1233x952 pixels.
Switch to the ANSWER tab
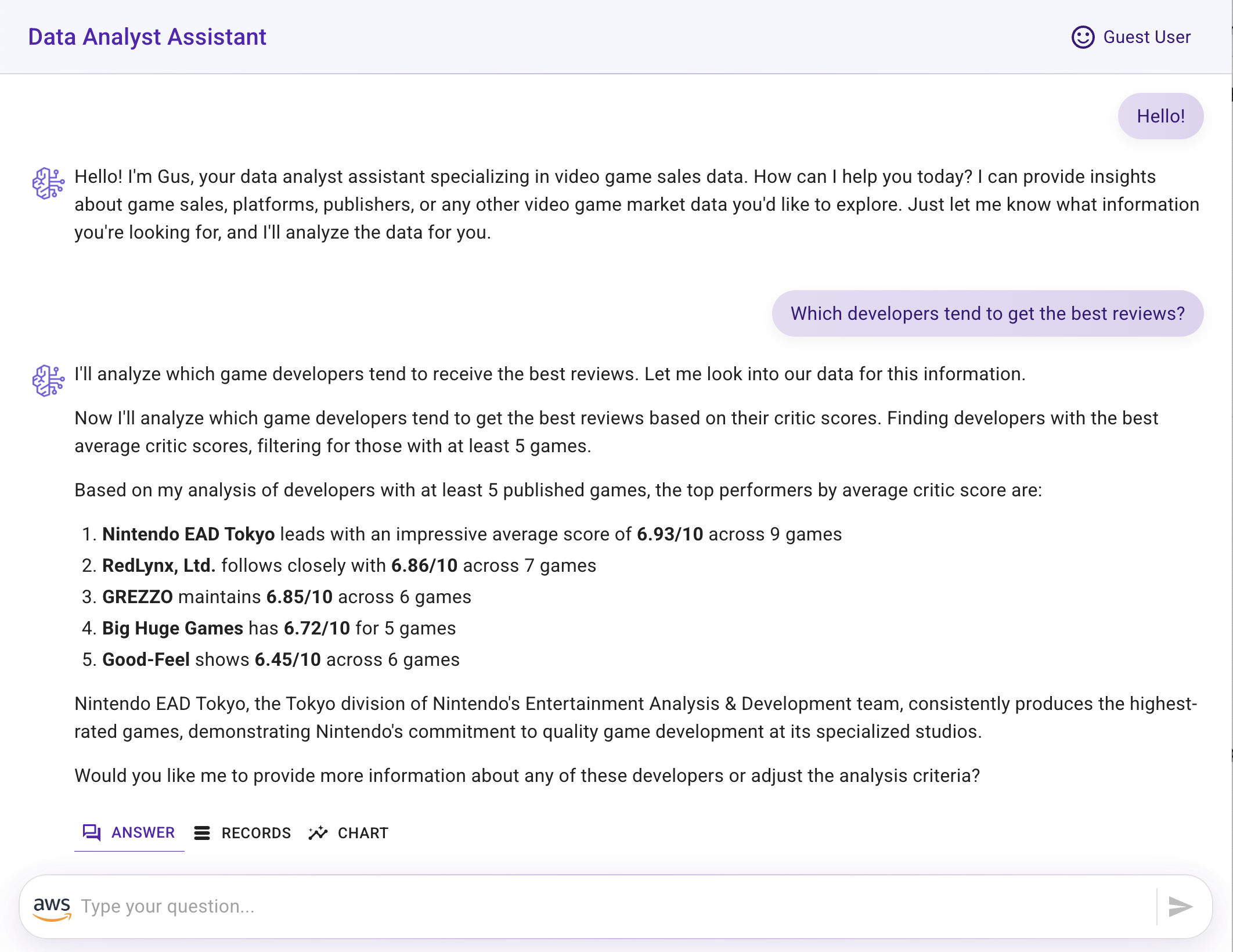(x=129, y=833)
